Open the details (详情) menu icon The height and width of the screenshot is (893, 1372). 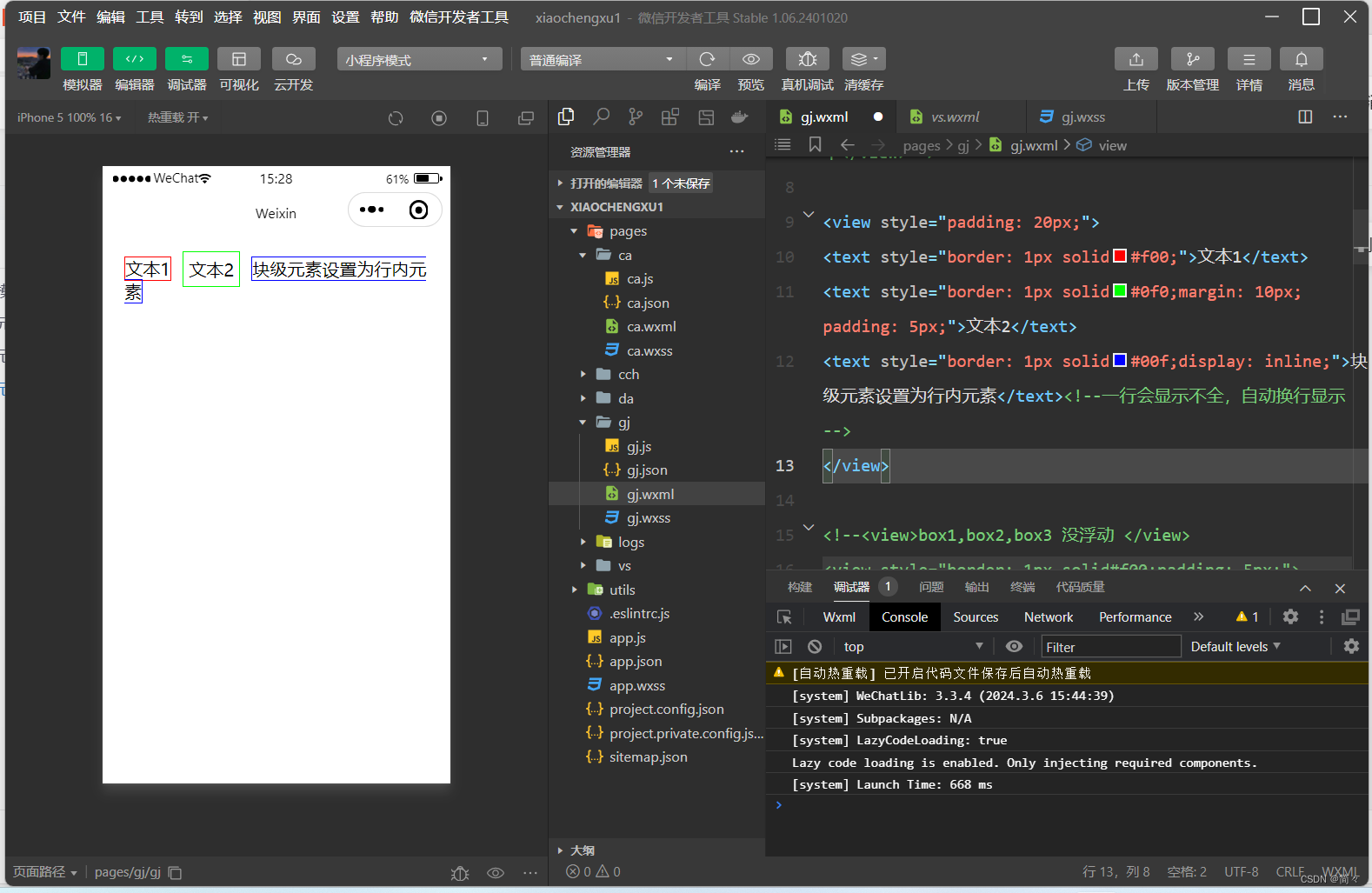coord(1249,59)
